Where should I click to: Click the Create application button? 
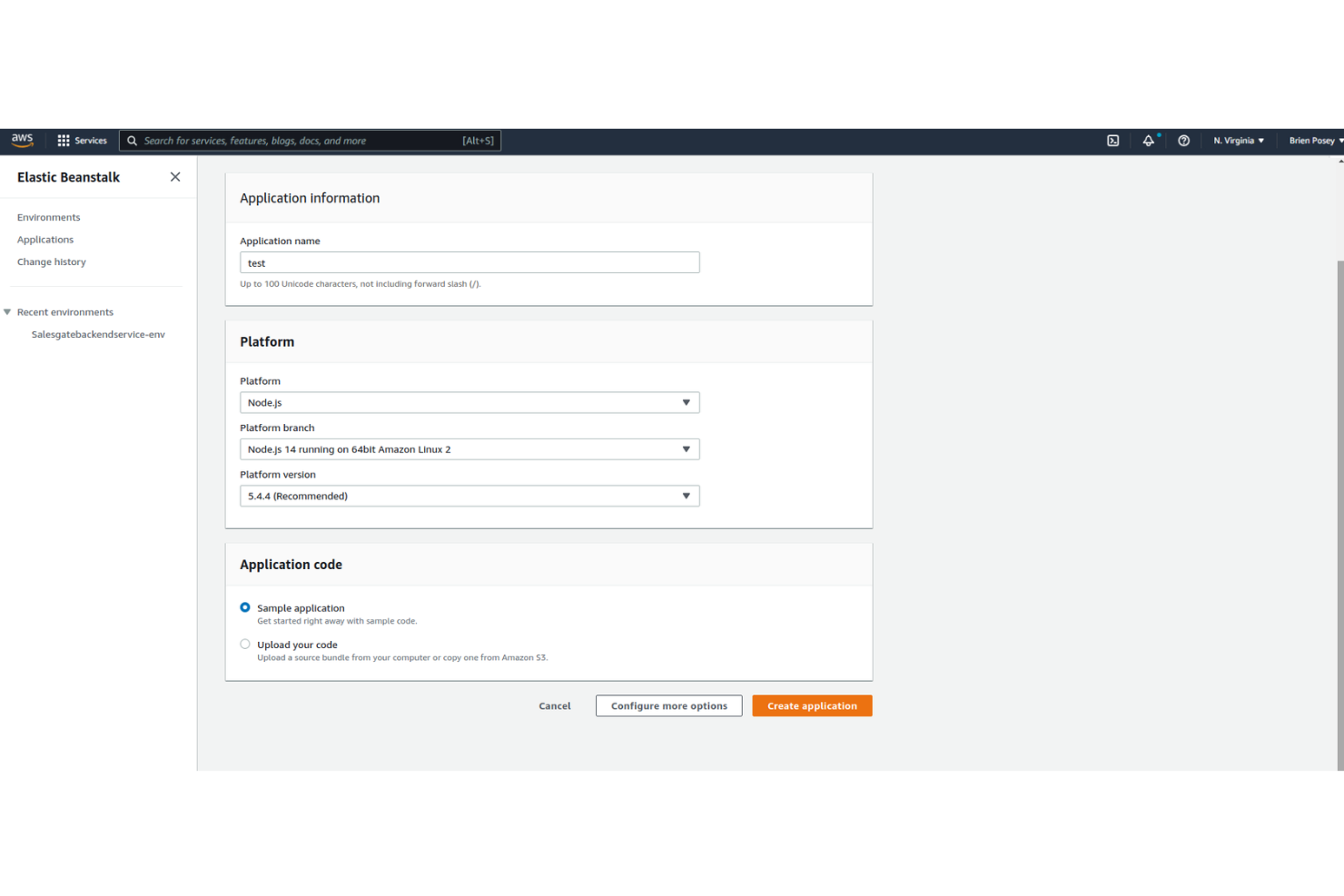point(812,705)
